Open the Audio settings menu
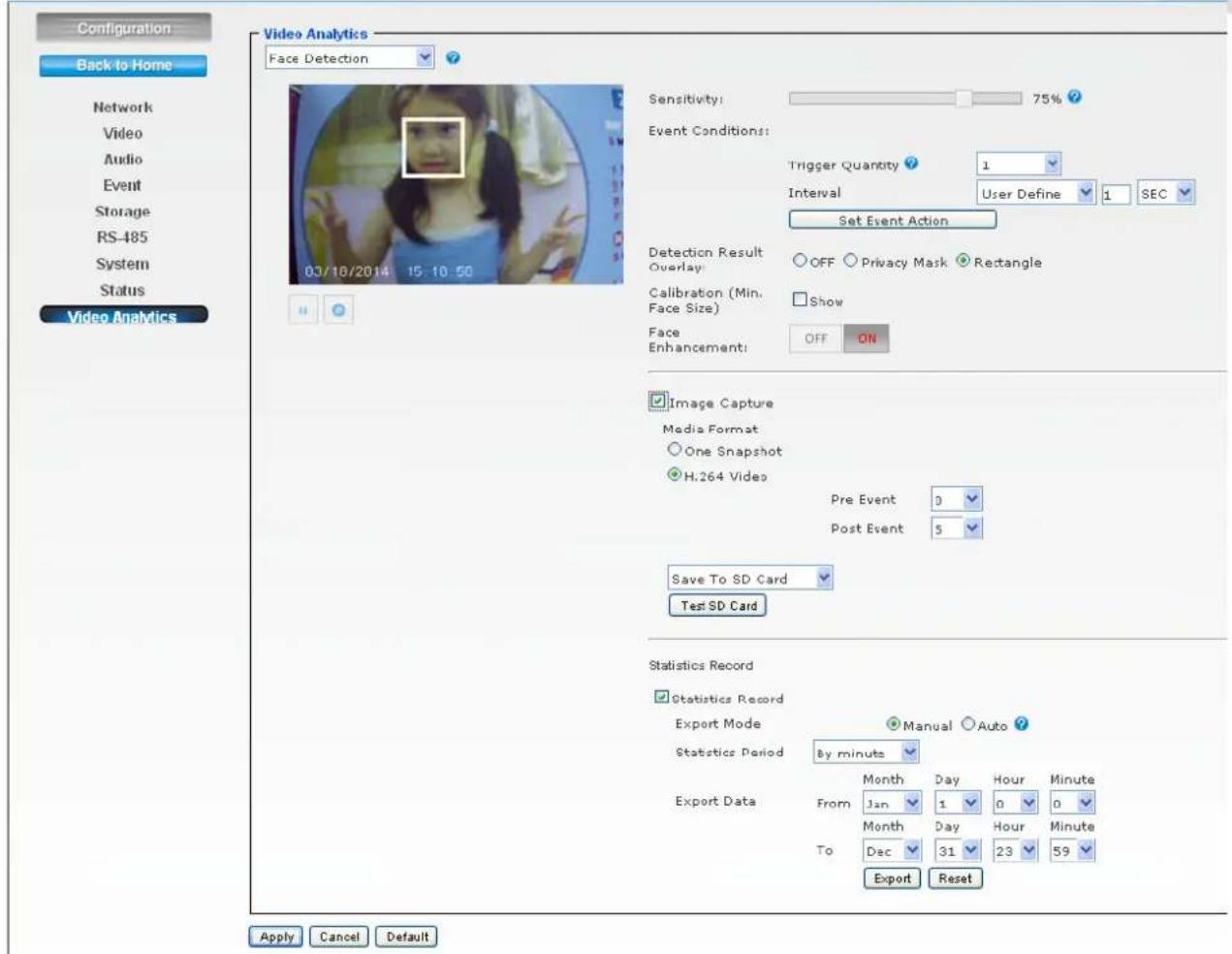Screen dimensions: 1232x954 point(123,159)
